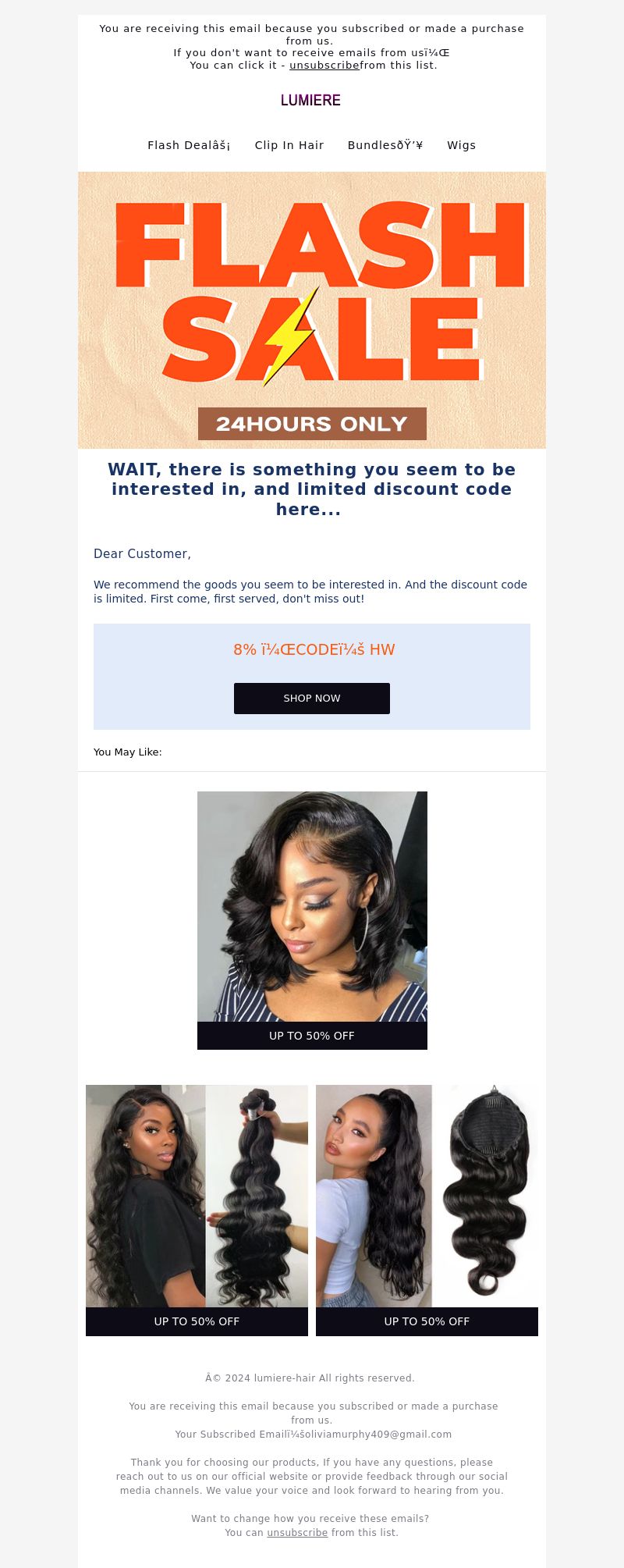
Task: Click UP TO 50% OFF under ponytail photo
Action: coord(427,1321)
